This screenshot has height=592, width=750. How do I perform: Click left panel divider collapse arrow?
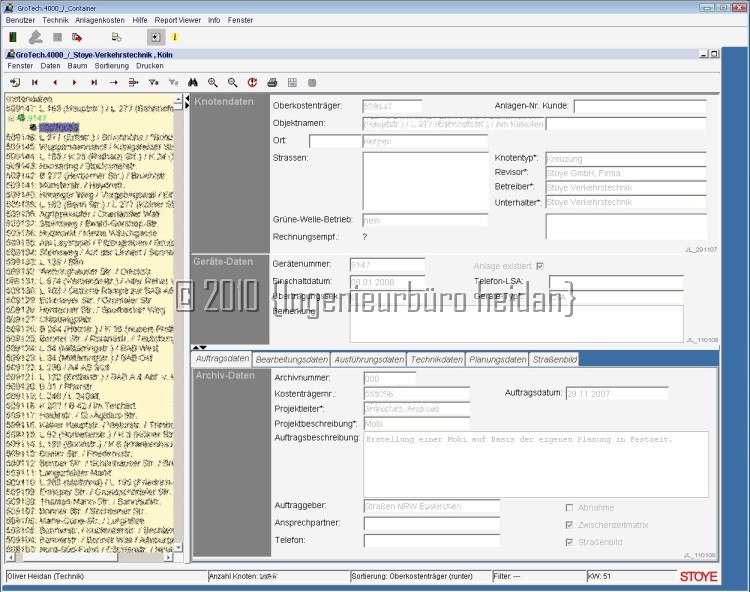coord(186,102)
